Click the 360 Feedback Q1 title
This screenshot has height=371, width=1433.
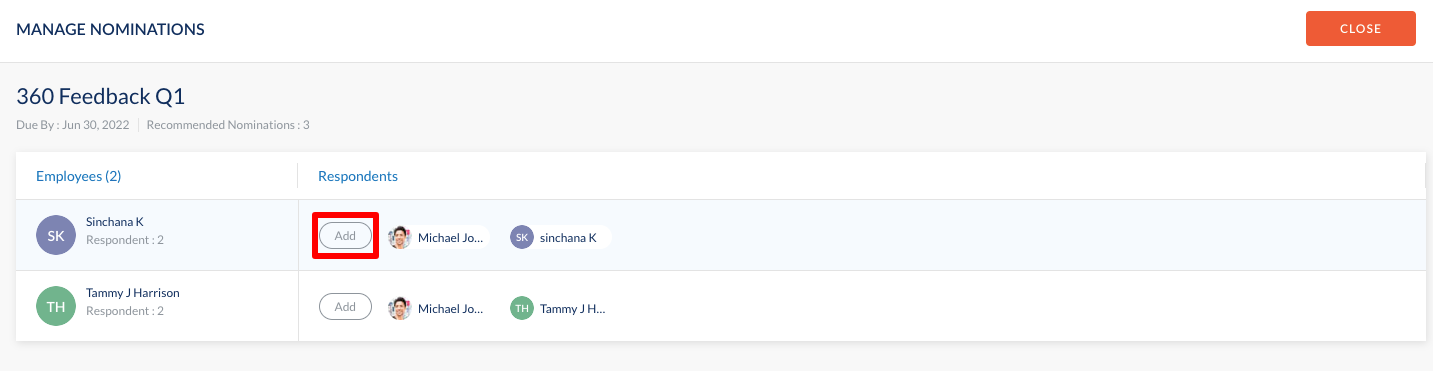[x=101, y=96]
